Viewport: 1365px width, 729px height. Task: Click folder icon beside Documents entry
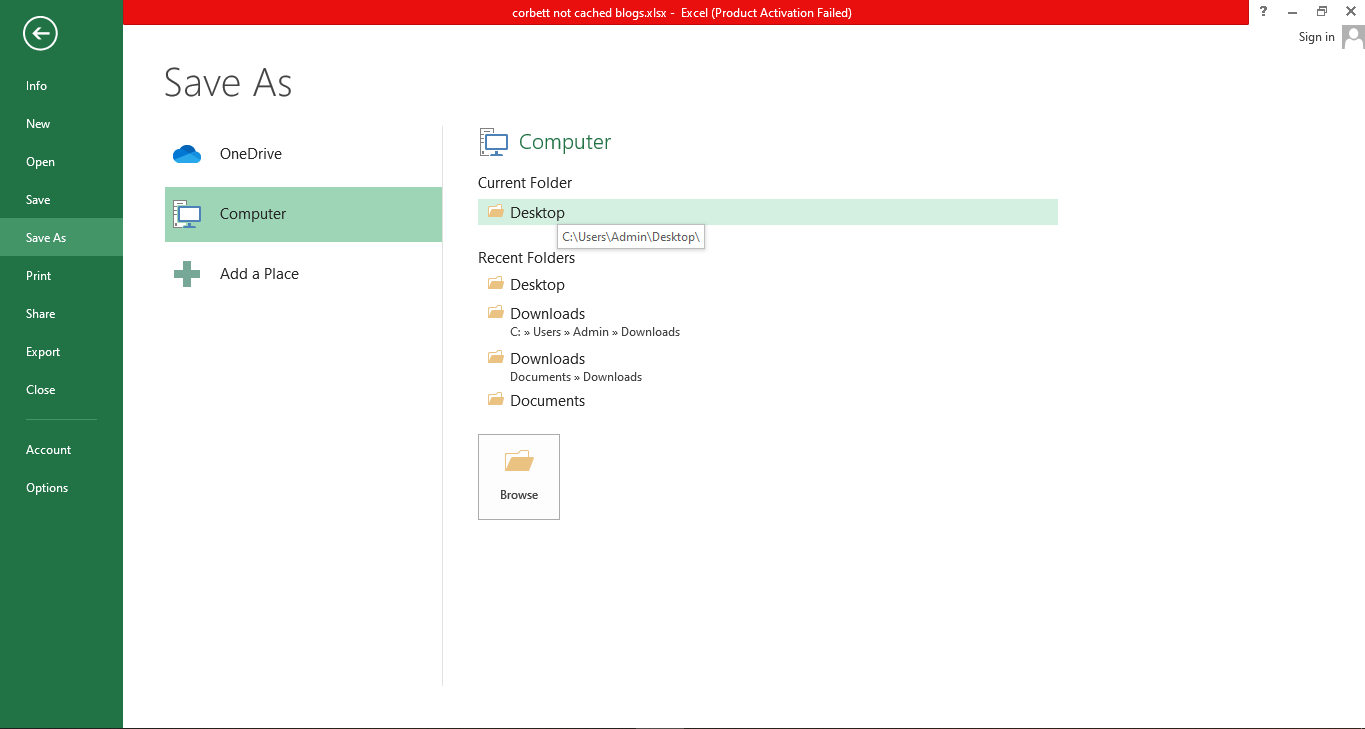click(495, 399)
